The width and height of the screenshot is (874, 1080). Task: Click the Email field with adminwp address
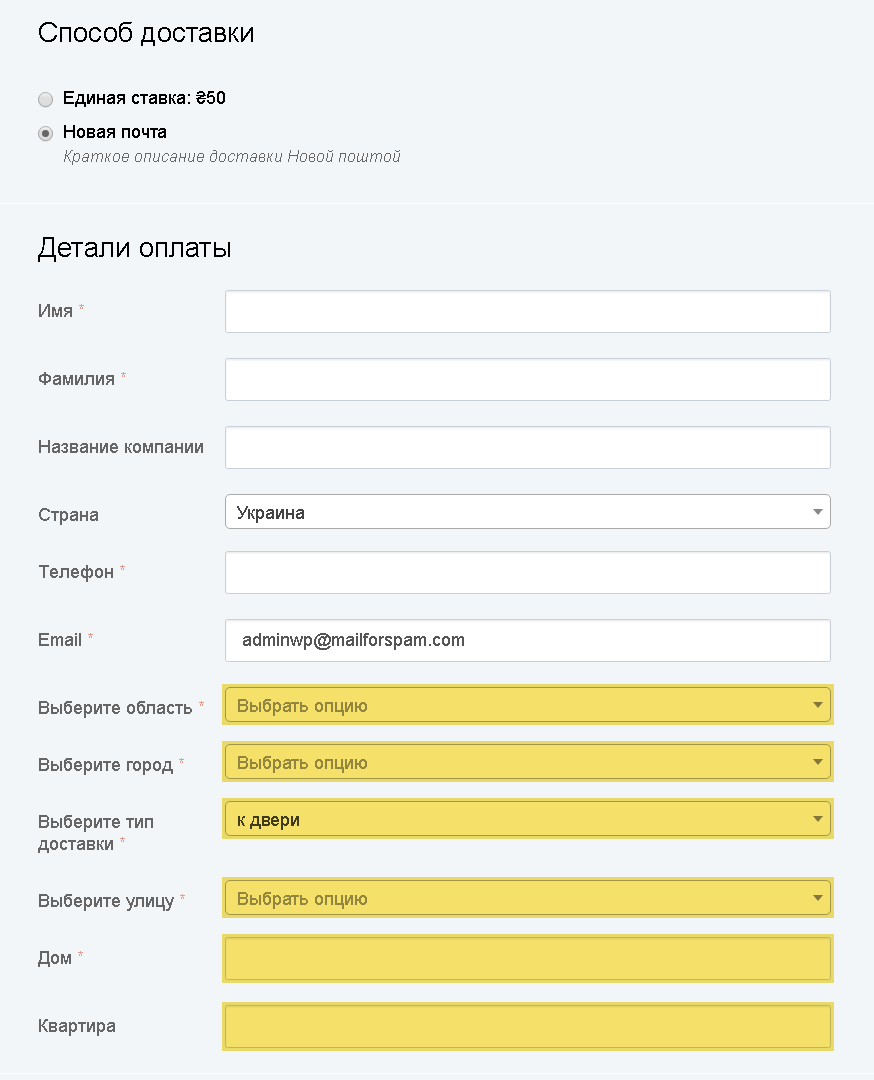click(528, 641)
